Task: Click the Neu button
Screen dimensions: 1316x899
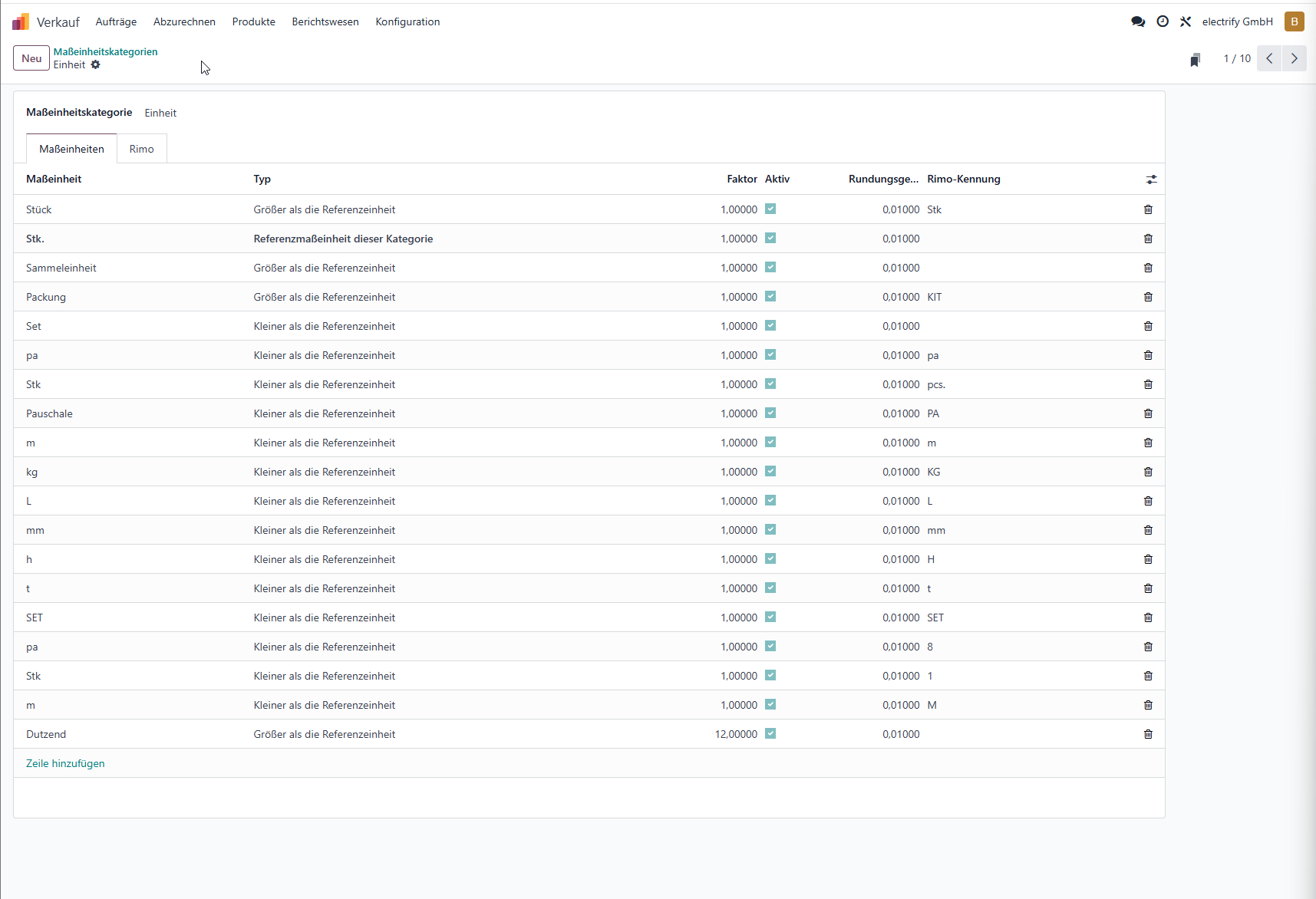Action: [31, 58]
